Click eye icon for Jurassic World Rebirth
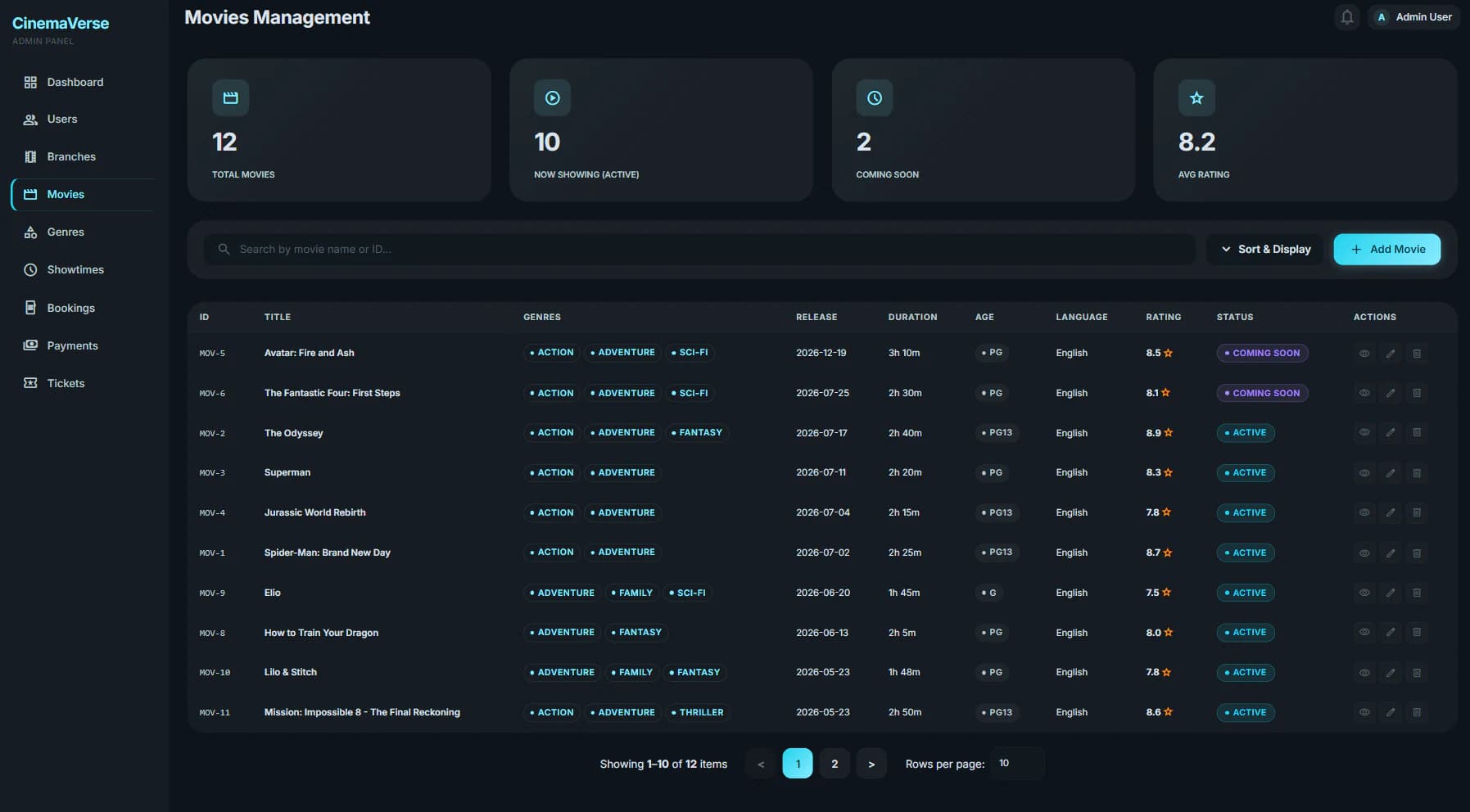1470x812 pixels. 1364,513
